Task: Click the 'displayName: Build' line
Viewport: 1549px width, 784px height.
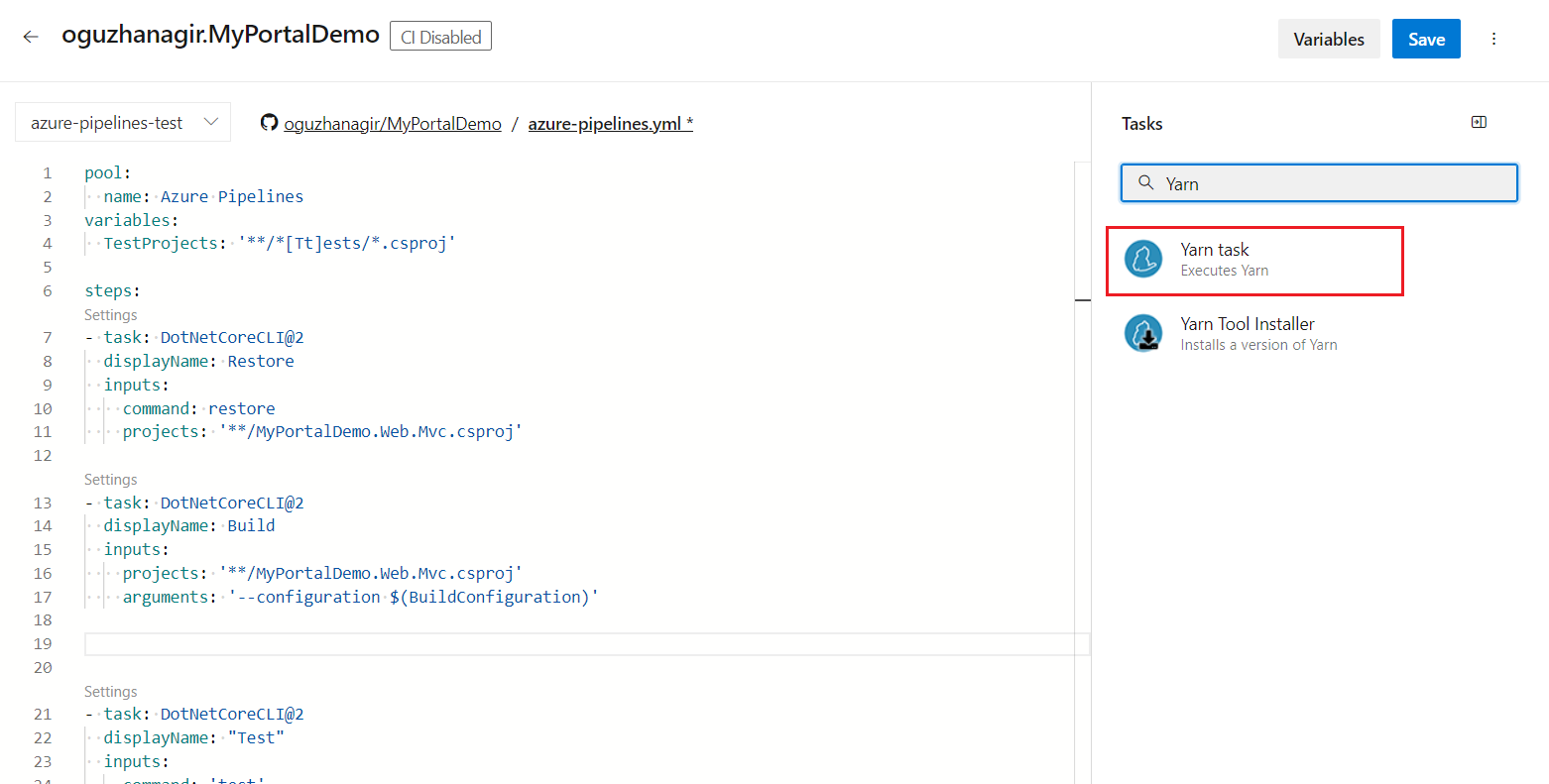Action: tap(189, 526)
